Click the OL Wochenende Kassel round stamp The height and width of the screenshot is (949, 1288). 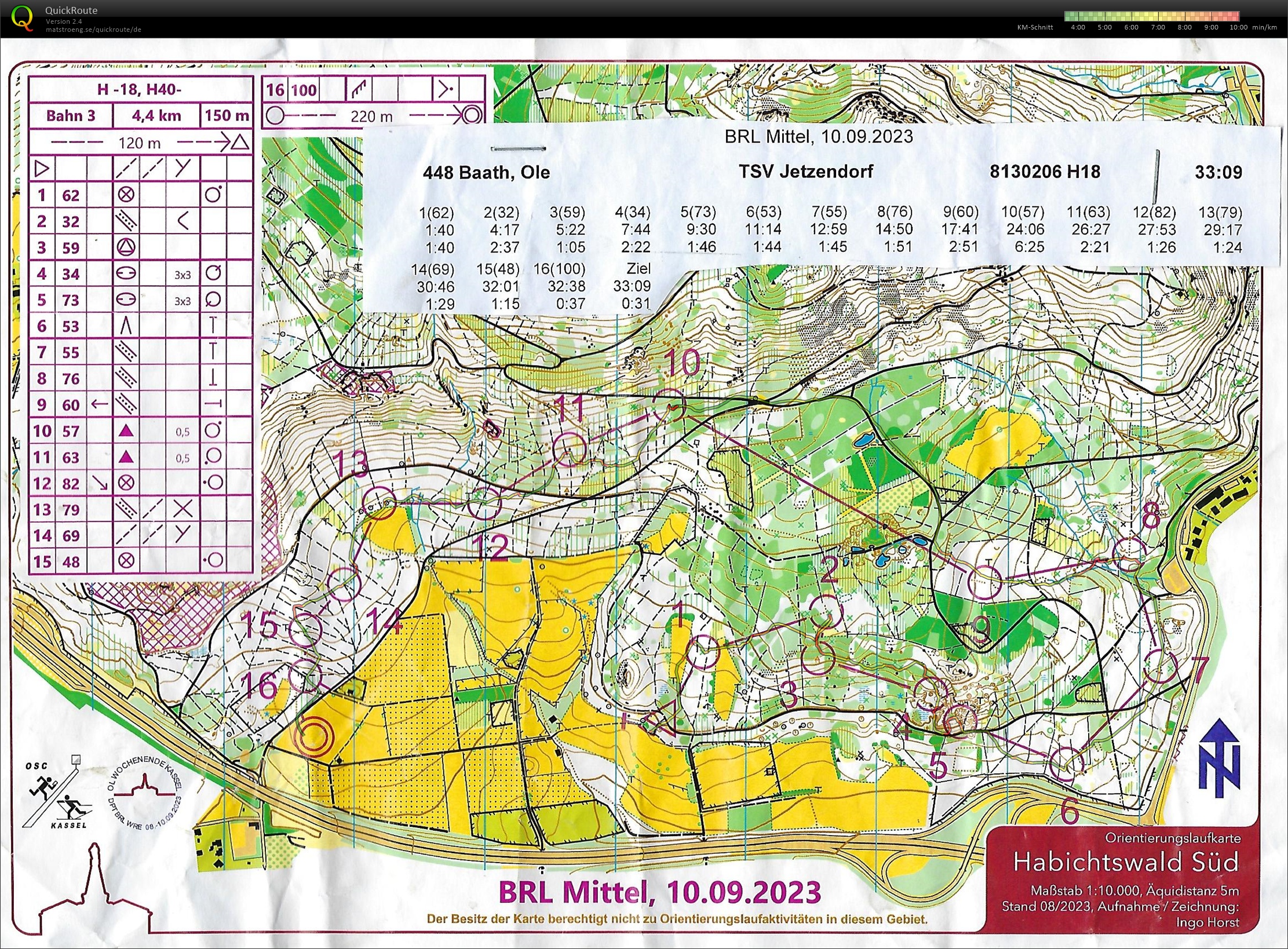144,794
